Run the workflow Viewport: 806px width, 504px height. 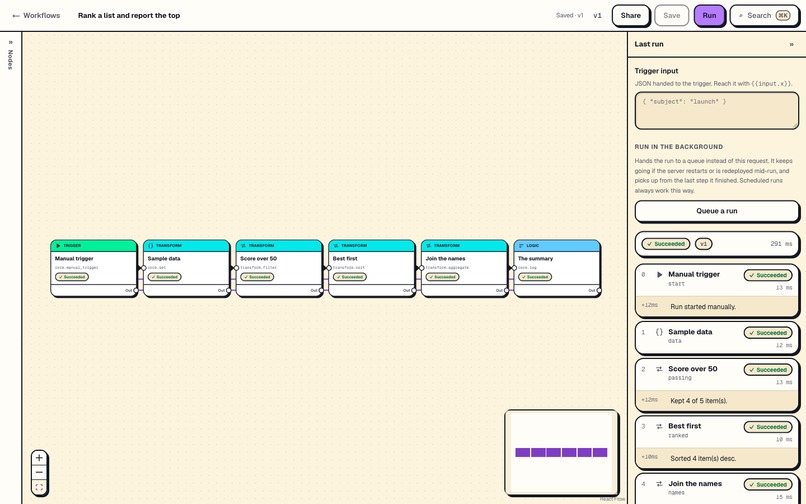click(x=709, y=15)
